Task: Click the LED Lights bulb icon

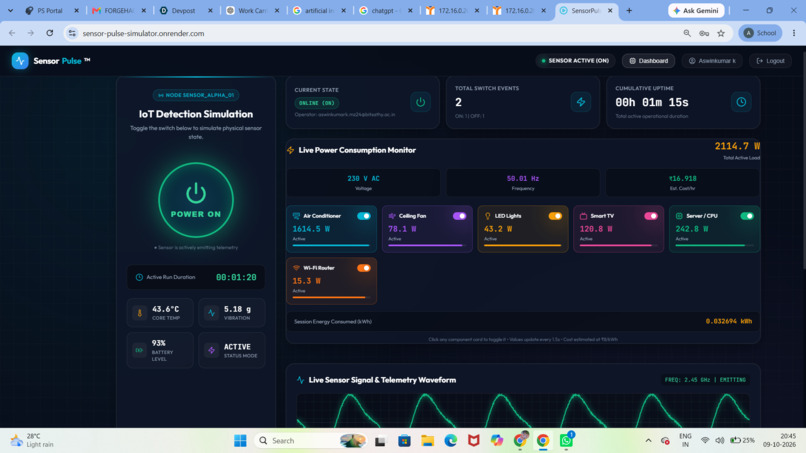Action: click(x=487, y=216)
